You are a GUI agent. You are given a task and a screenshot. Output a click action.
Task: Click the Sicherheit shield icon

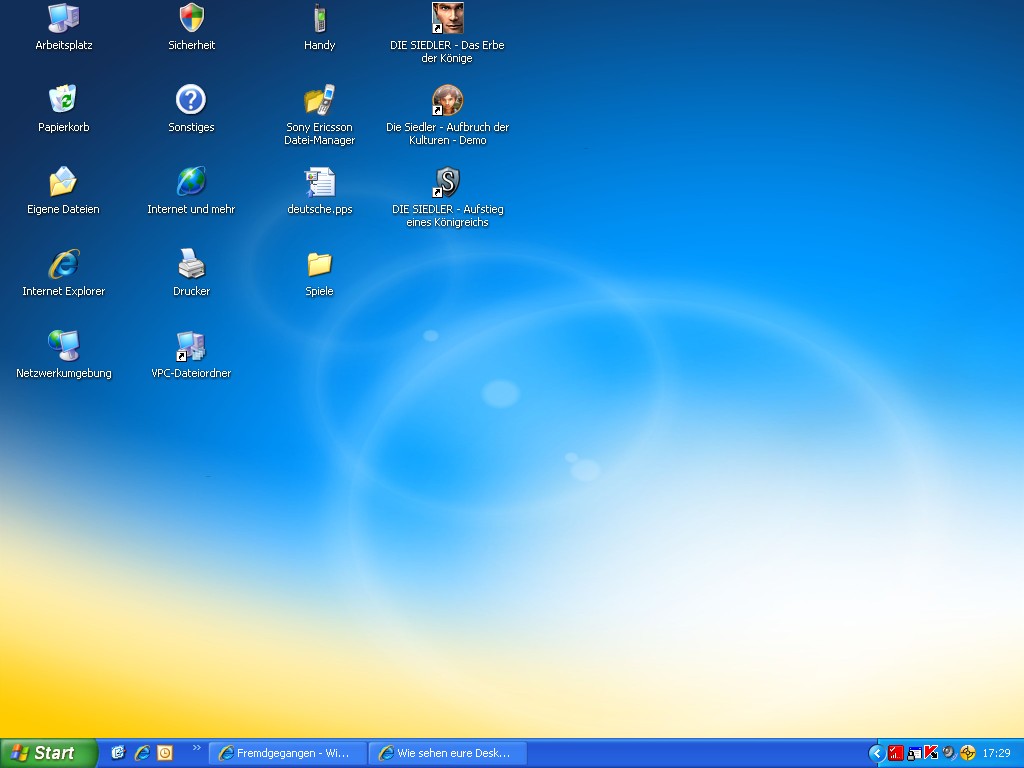(x=191, y=18)
